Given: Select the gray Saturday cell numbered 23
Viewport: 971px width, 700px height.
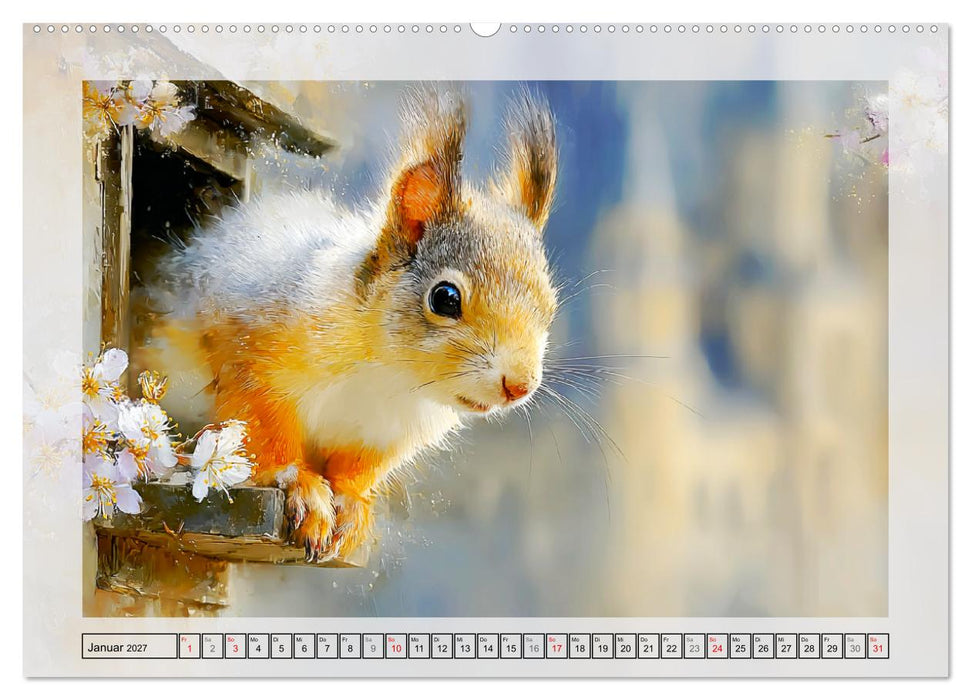Looking at the screenshot, I should pyautogui.click(x=694, y=645).
